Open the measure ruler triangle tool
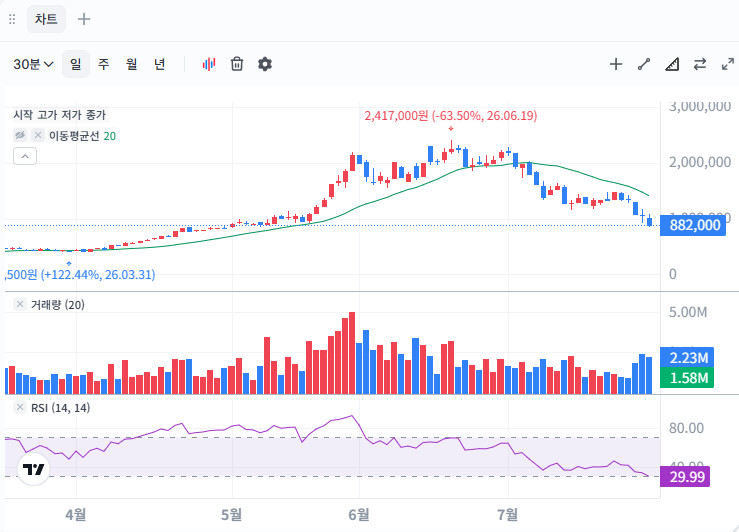 pos(672,64)
